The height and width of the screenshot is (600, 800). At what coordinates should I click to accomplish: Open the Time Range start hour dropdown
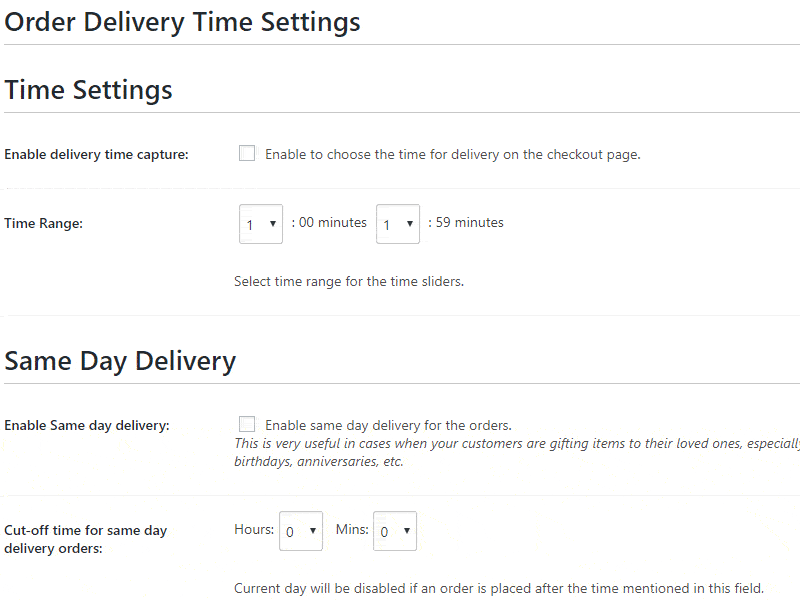pyautogui.click(x=261, y=224)
